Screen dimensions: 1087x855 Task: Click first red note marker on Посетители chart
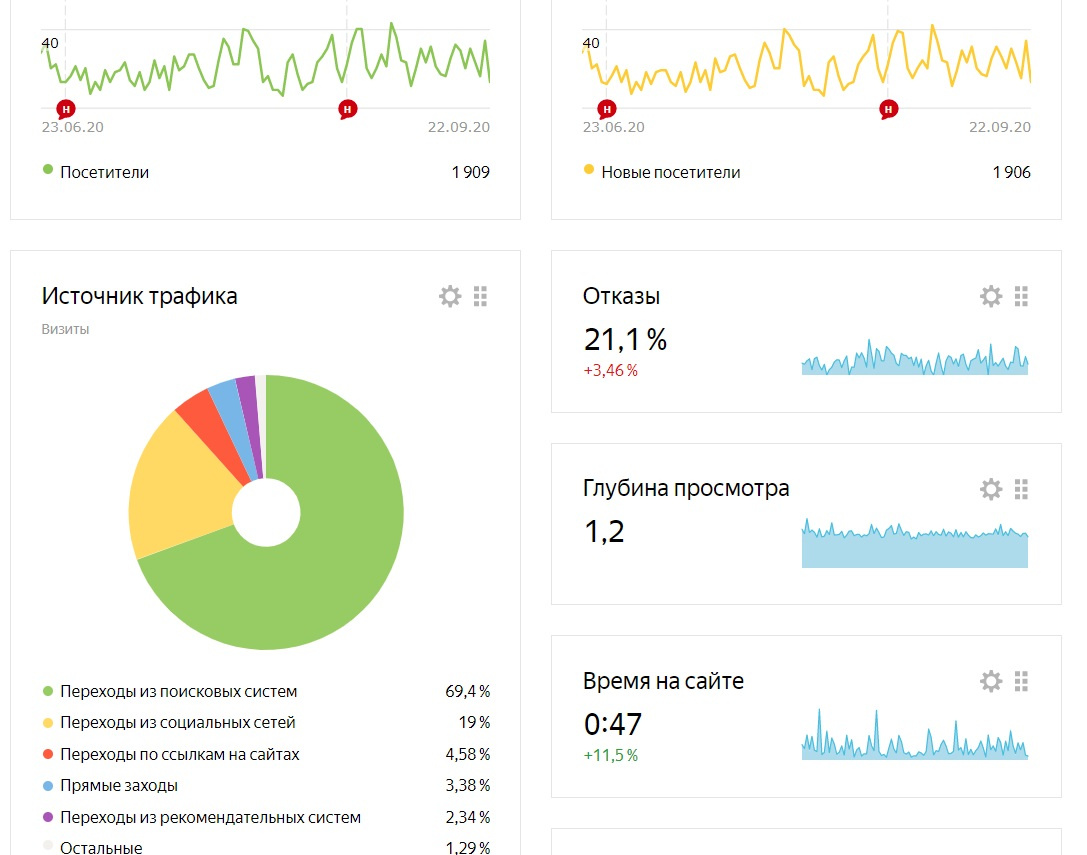click(x=66, y=109)
